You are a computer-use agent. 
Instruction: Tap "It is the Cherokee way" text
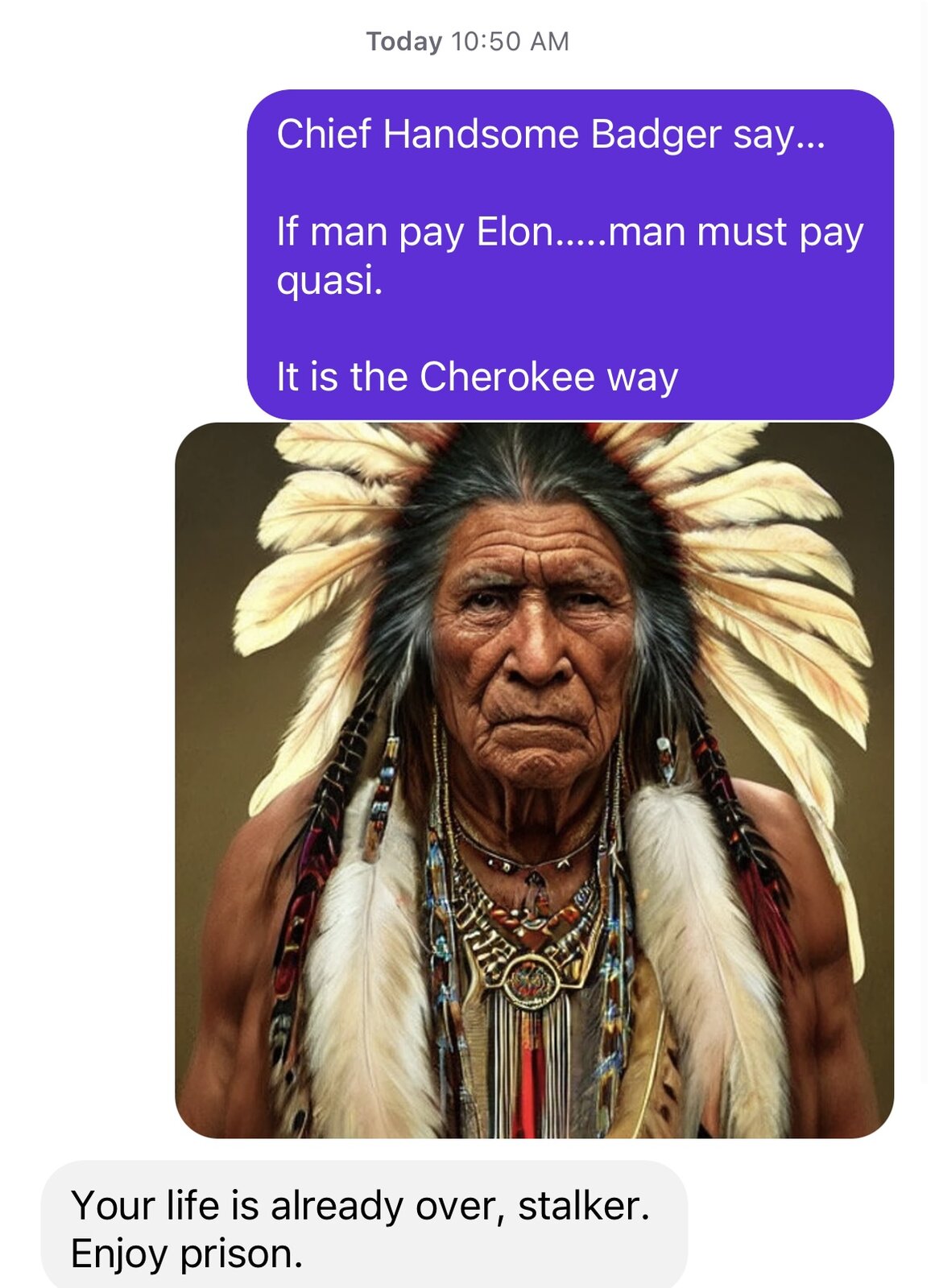(478, 377)
